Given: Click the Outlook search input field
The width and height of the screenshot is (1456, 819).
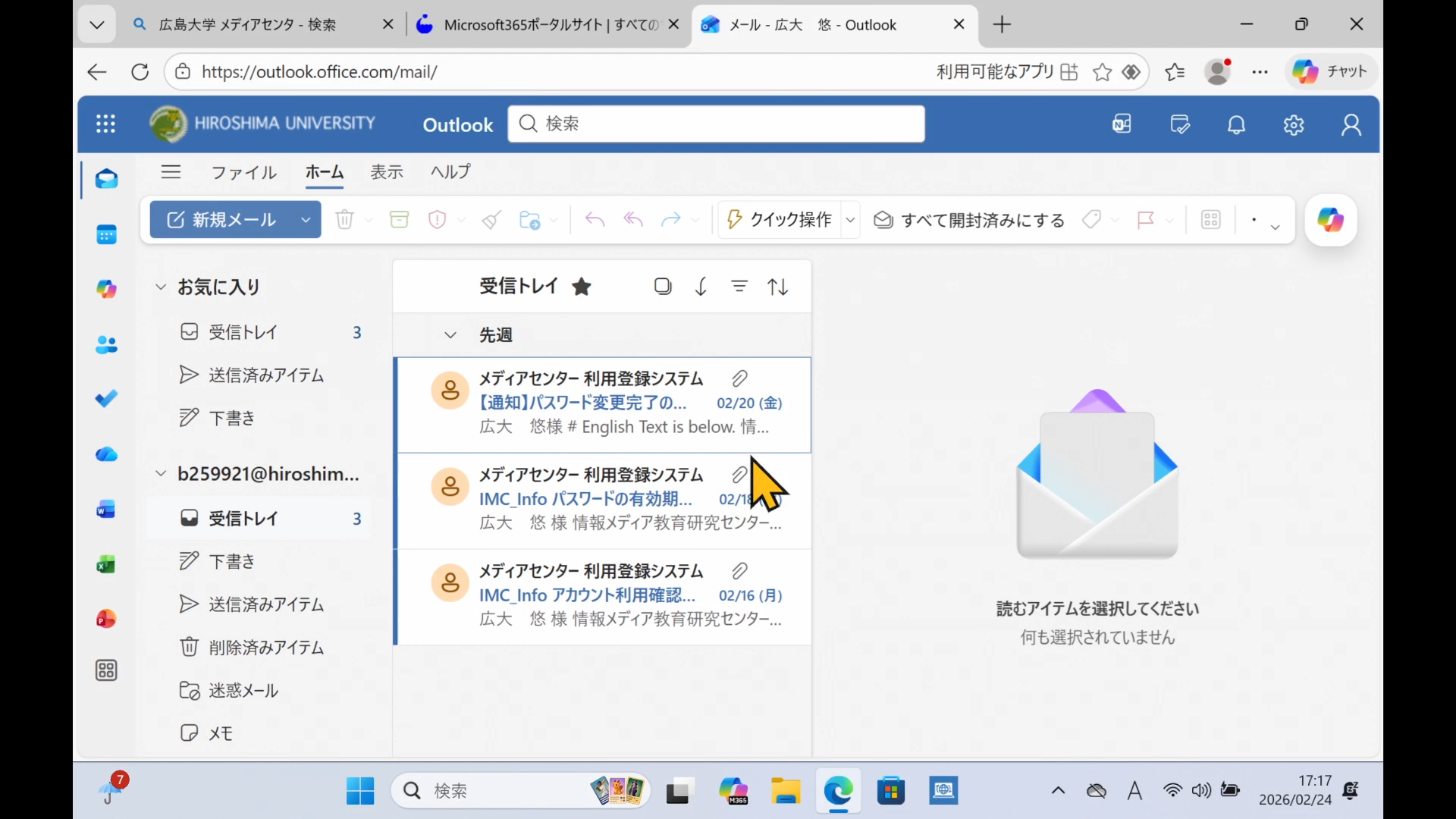Looking at the screenshot, I should (x=715, y=124).
